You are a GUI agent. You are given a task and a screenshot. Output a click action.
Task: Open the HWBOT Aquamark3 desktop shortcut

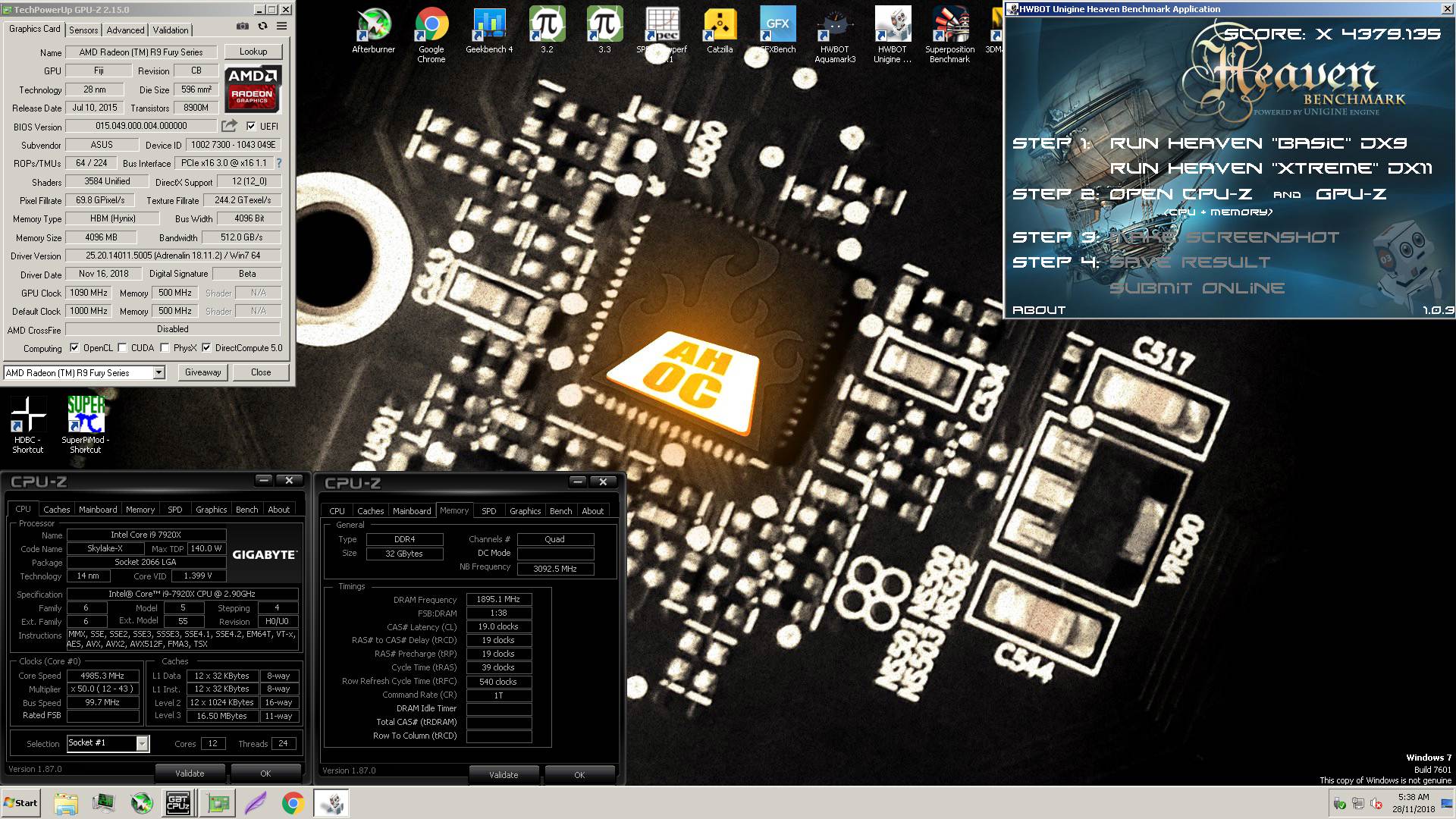click(835, 35)
